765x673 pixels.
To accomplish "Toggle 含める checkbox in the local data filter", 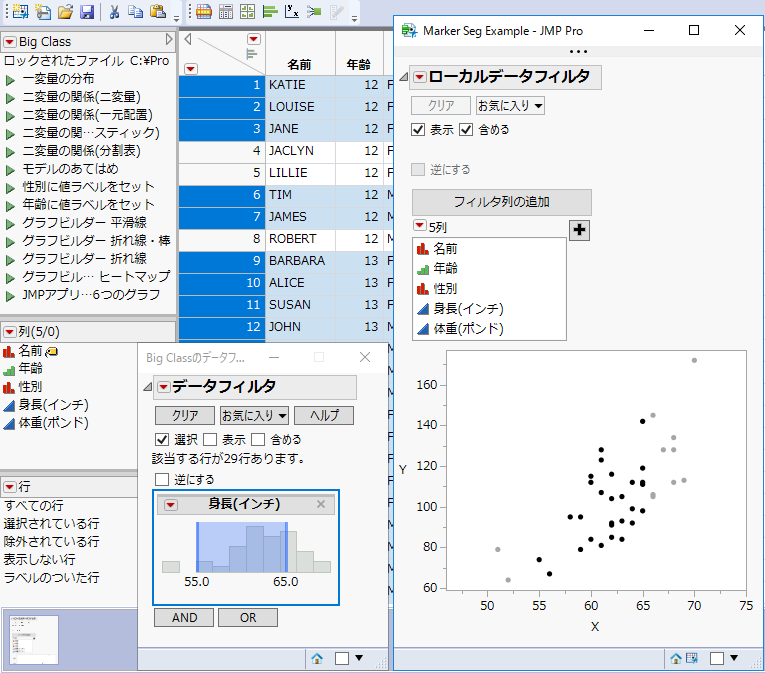I will click(x=466, y=130).
